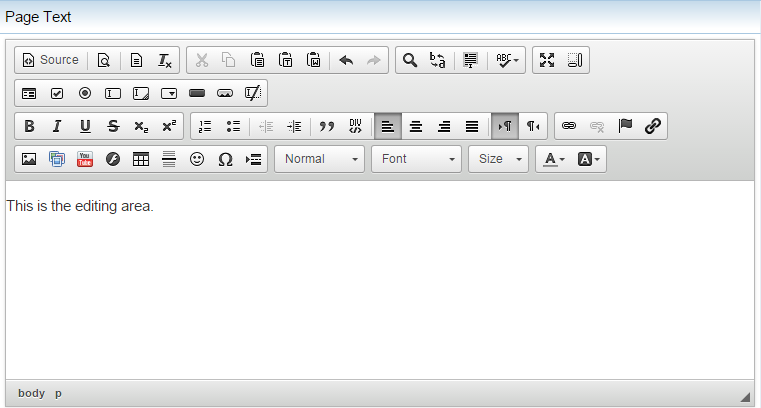Enable center text alignment
761x408 pixels.
click(x=416, y=126)
